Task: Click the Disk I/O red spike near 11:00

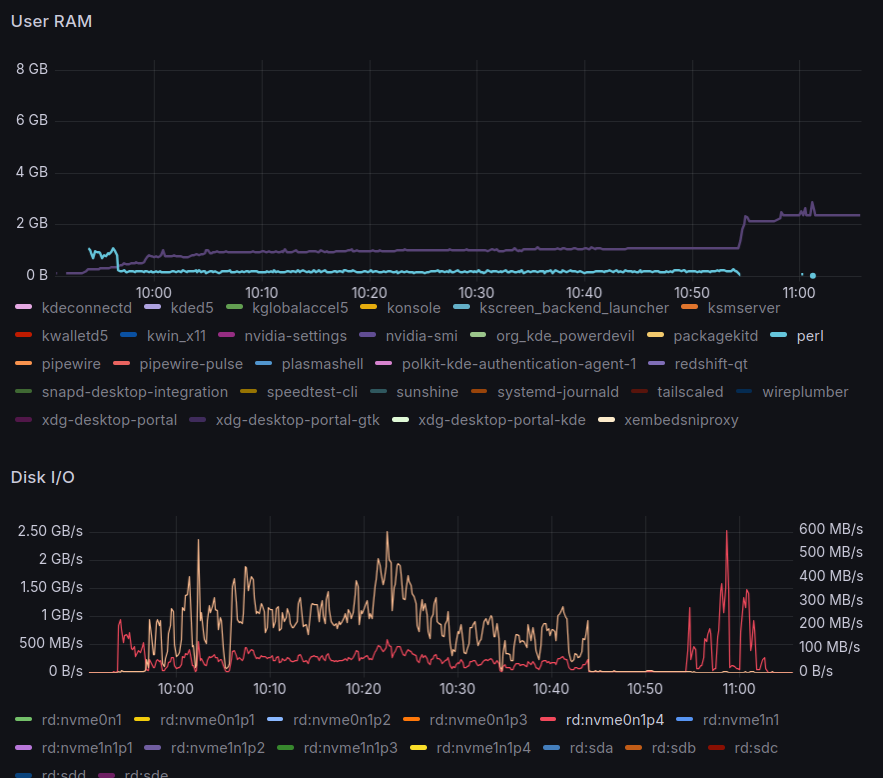Action: tap(726, 534)
